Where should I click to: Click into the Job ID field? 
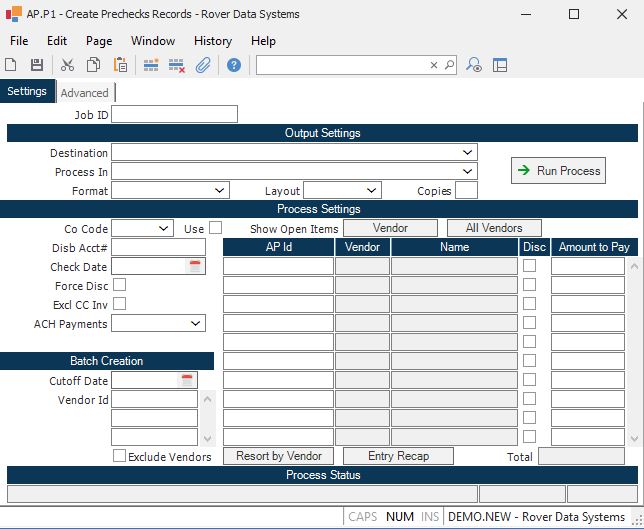(x=175, y=115)
